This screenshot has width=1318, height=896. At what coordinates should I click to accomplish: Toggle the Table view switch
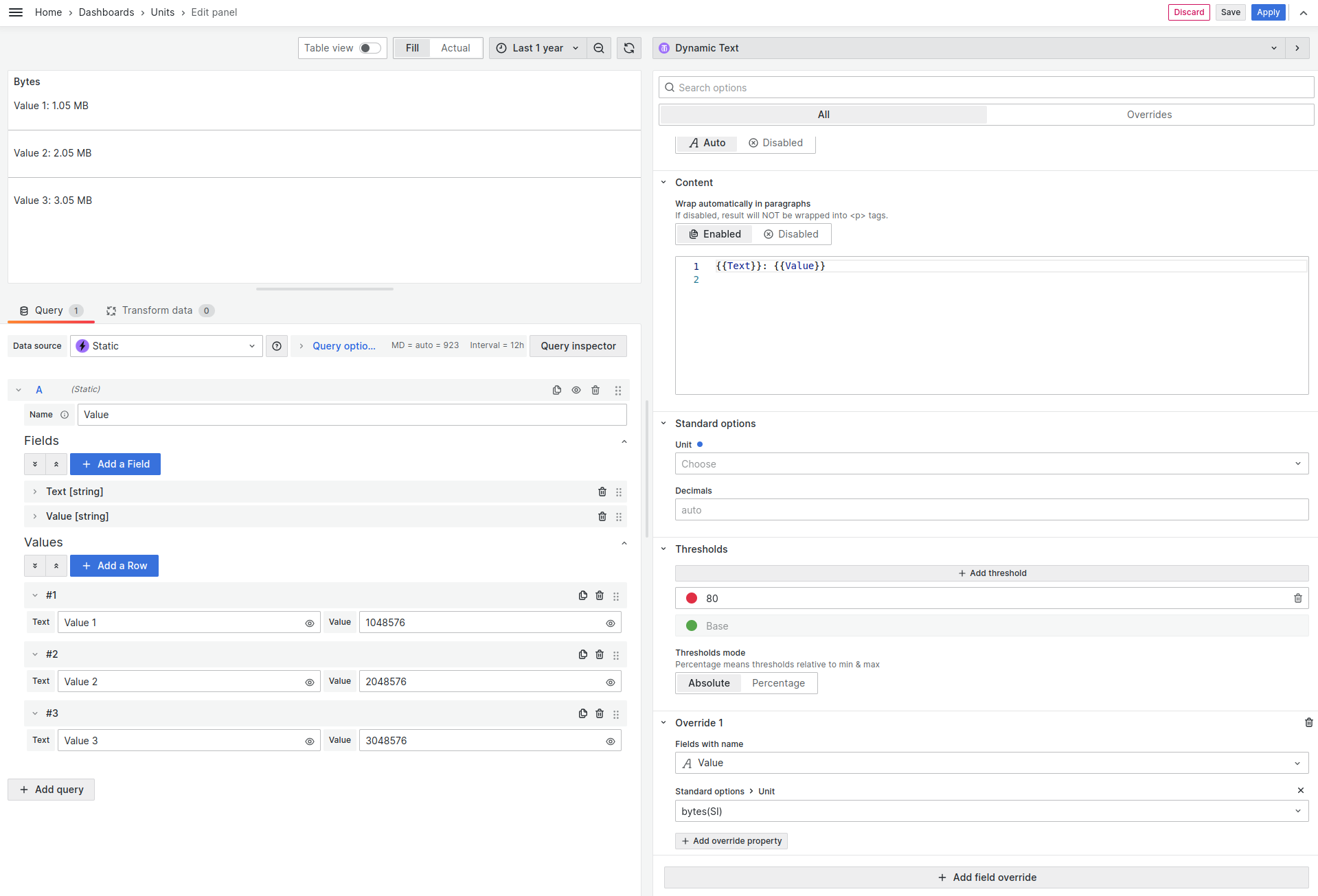pyautogui.click(x=370, y=48)
